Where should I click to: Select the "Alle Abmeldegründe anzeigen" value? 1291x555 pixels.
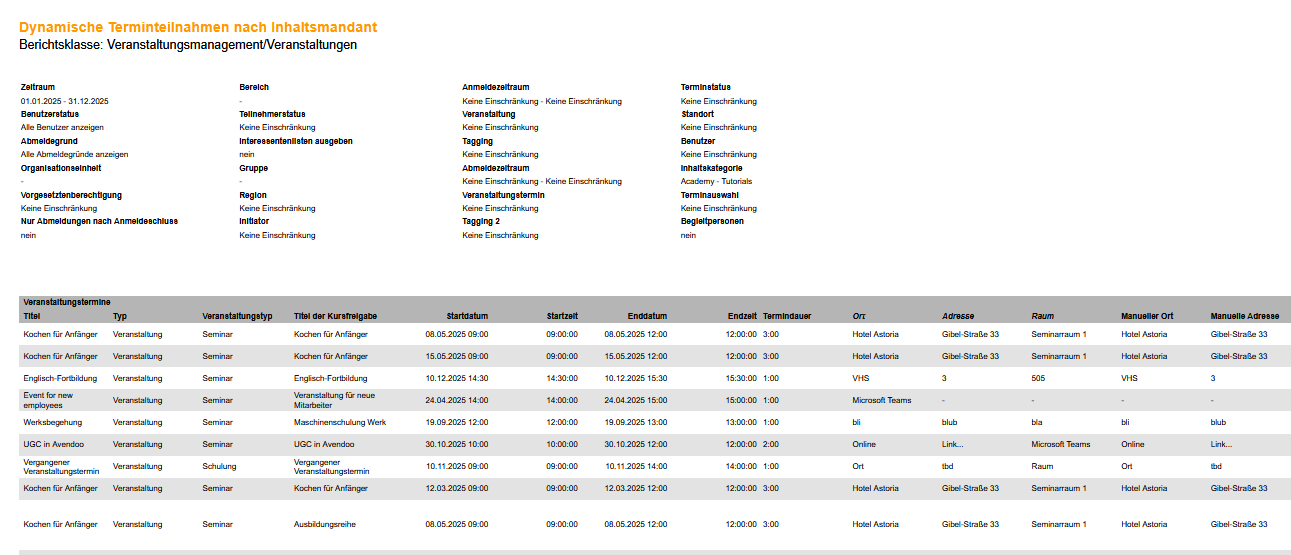click(x=74, y=154)
